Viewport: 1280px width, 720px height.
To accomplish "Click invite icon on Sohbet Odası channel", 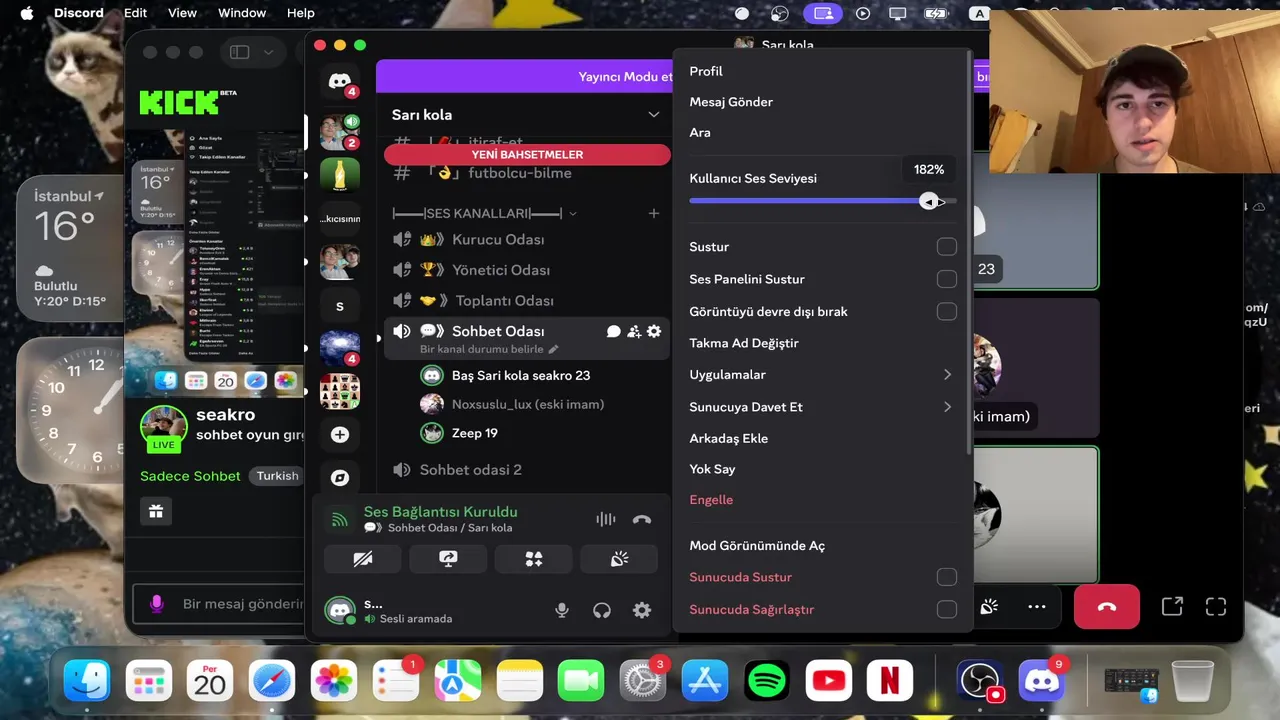I will point(634,331).
